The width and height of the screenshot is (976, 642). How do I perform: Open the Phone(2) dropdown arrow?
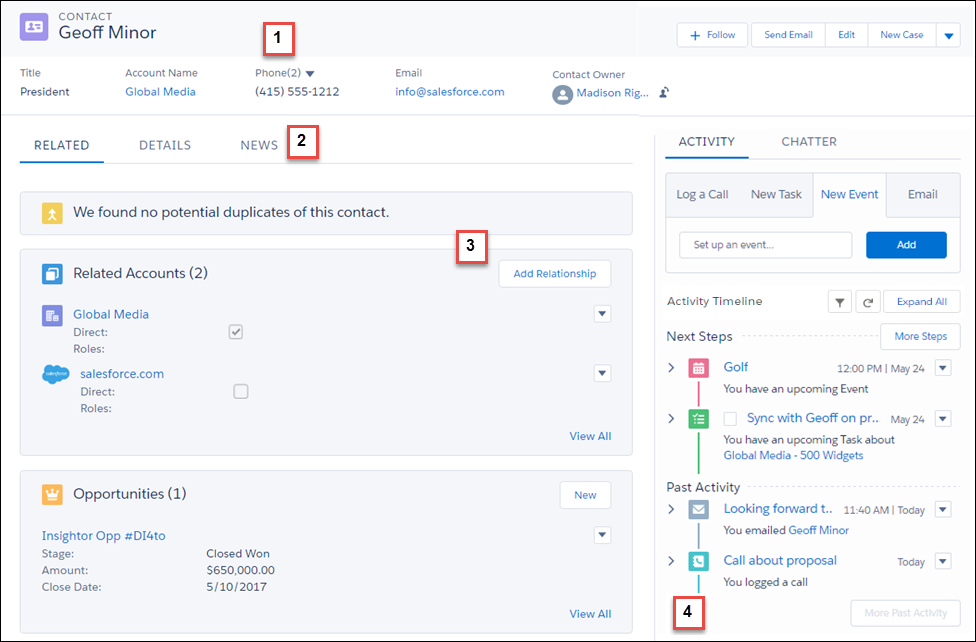click(x=310, y=73)
